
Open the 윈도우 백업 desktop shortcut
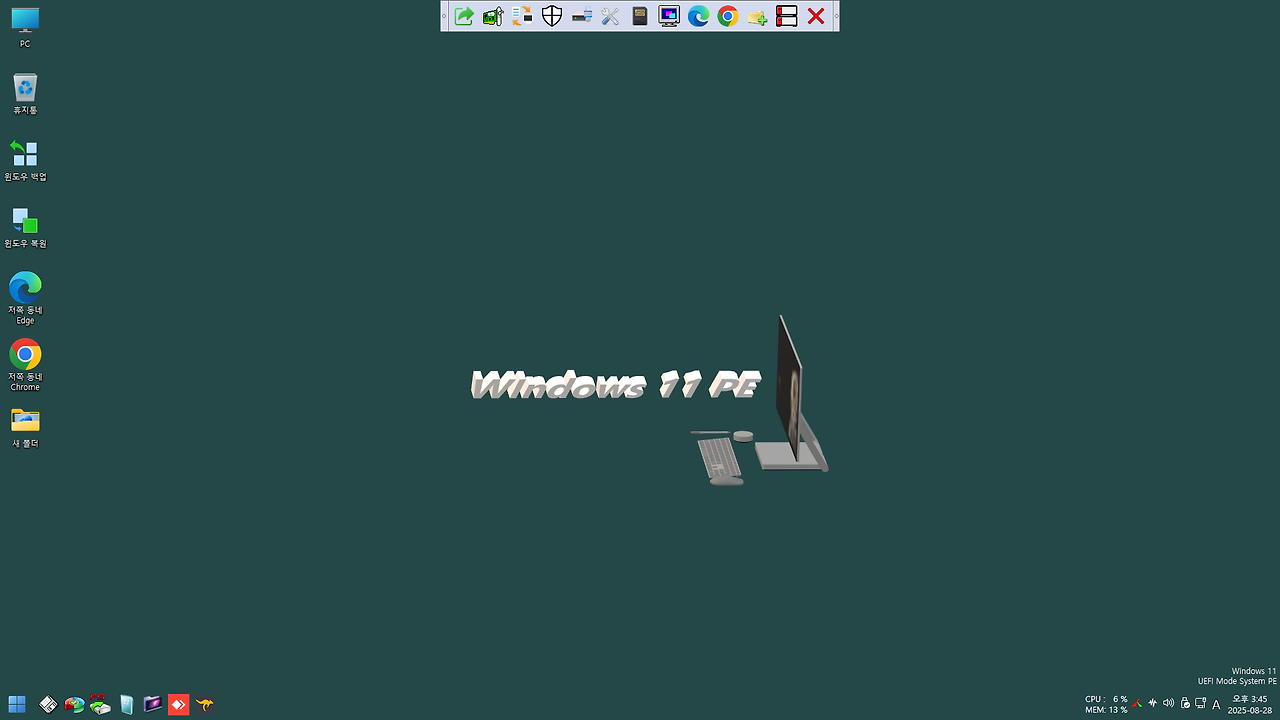coord(25,161)
